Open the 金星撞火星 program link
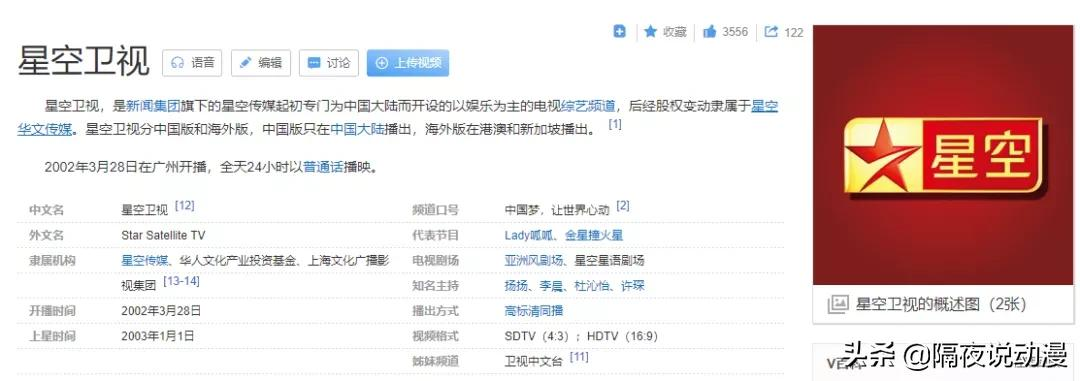Image resolution: width=1080 pixels, height=381 pixels. pyautogui.click(x=594, y=236)
